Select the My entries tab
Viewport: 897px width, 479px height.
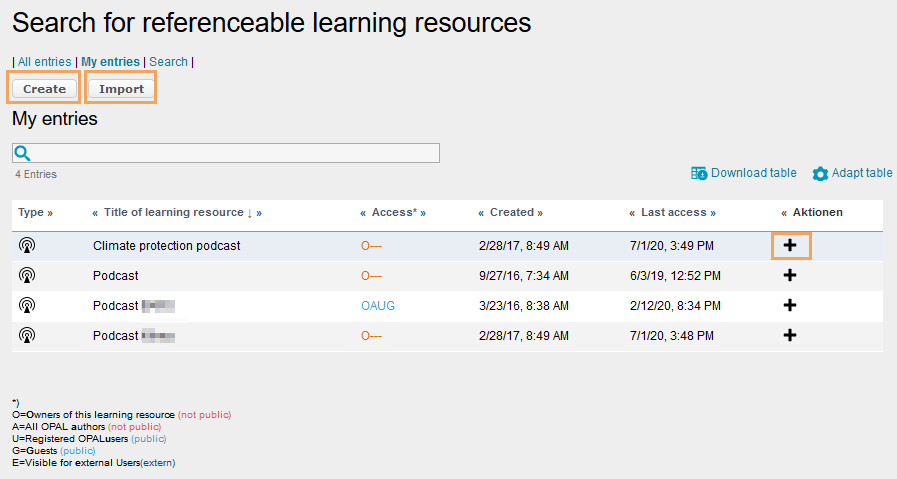110,62
